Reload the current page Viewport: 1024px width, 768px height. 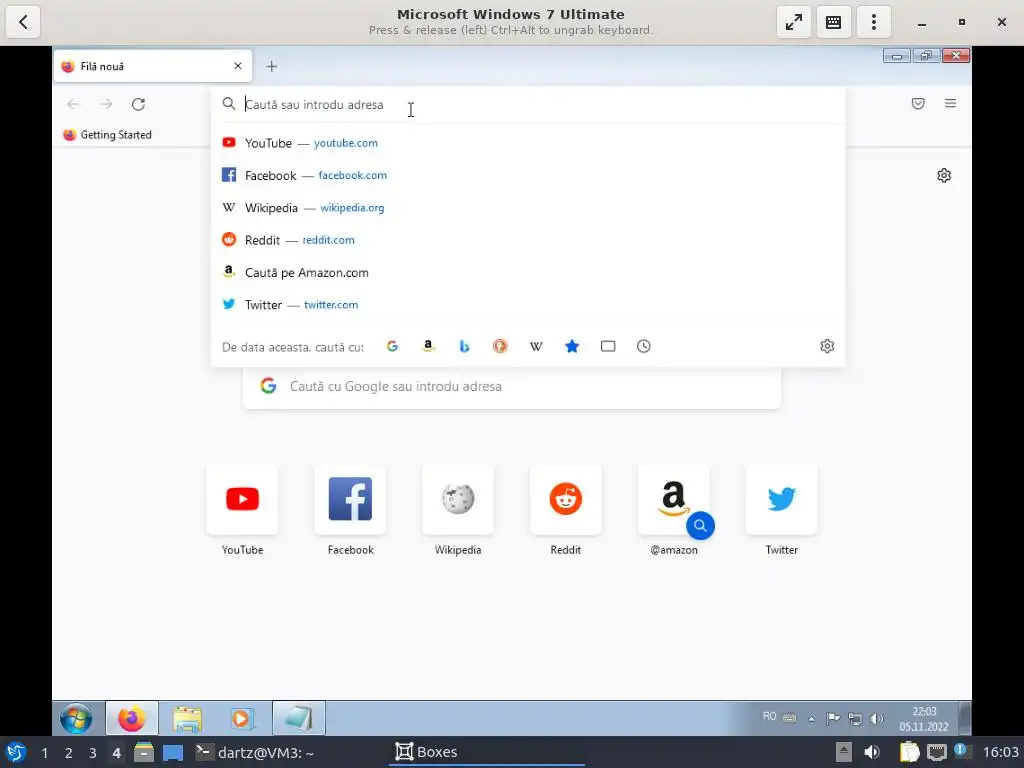tap(138, 104)
